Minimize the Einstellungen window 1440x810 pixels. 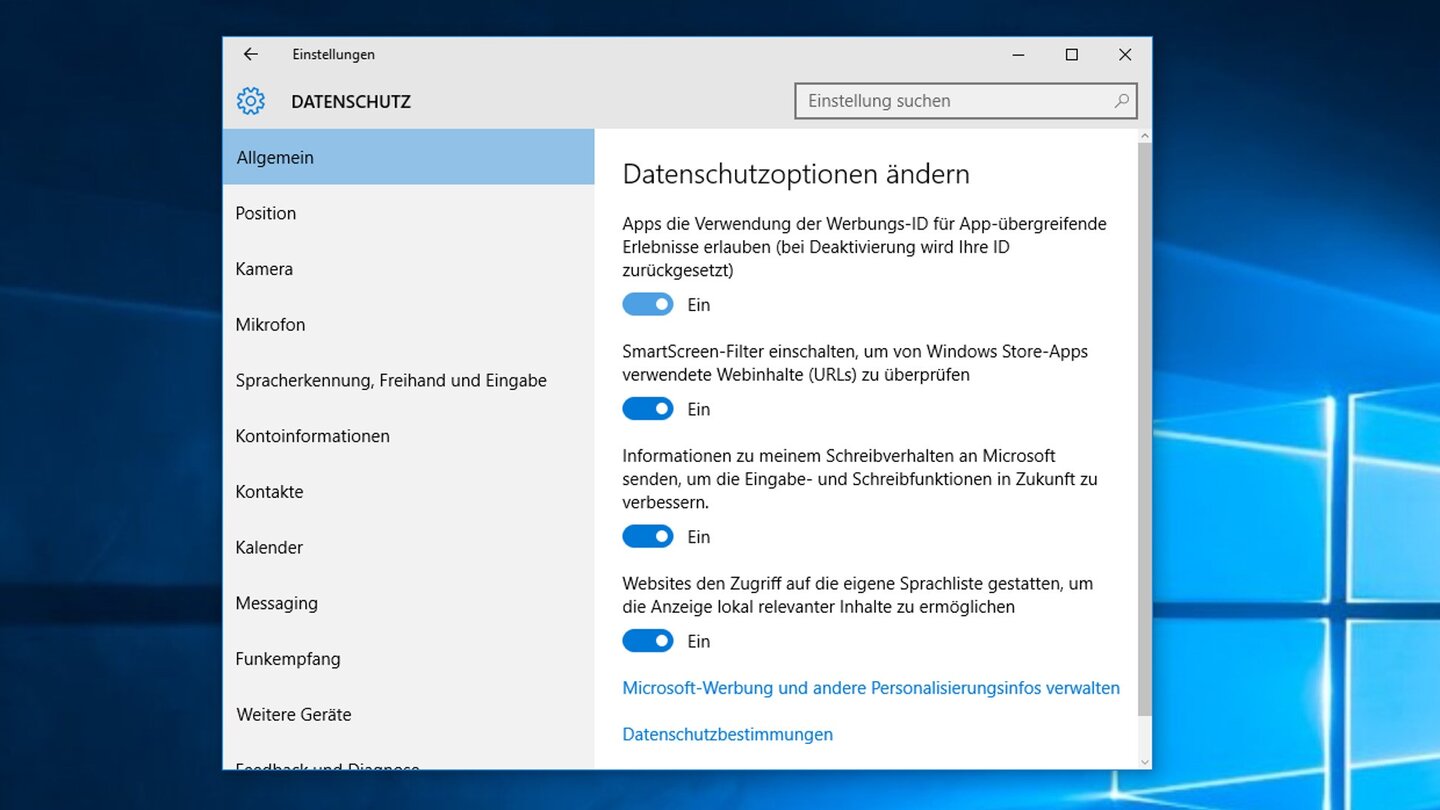1018,55
